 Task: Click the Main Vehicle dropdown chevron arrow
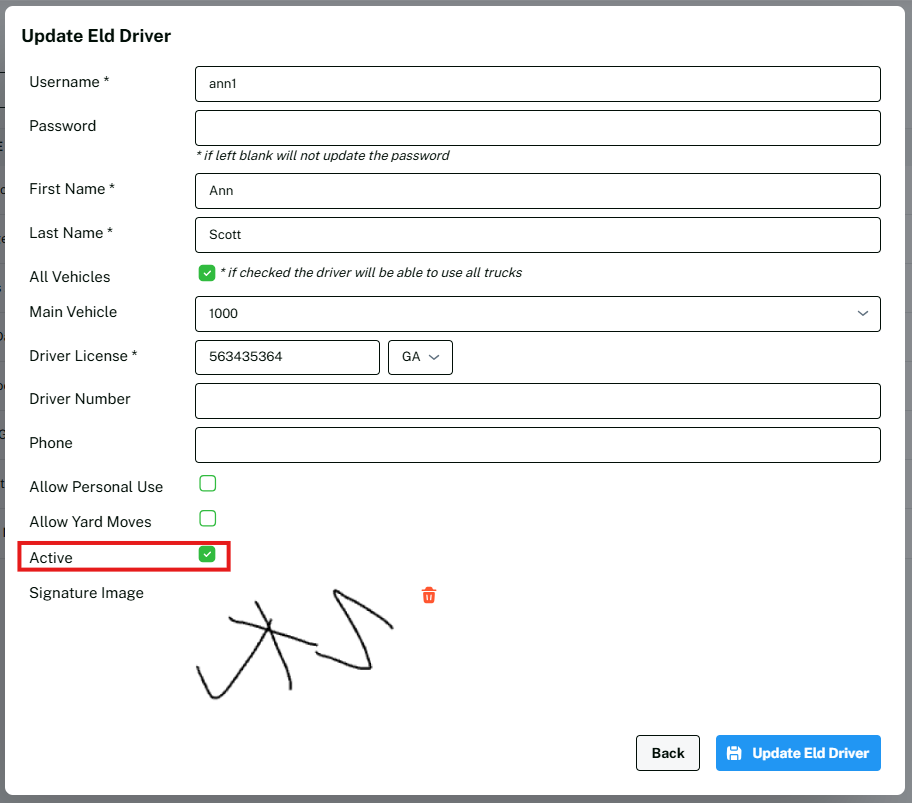pos(863,314)
